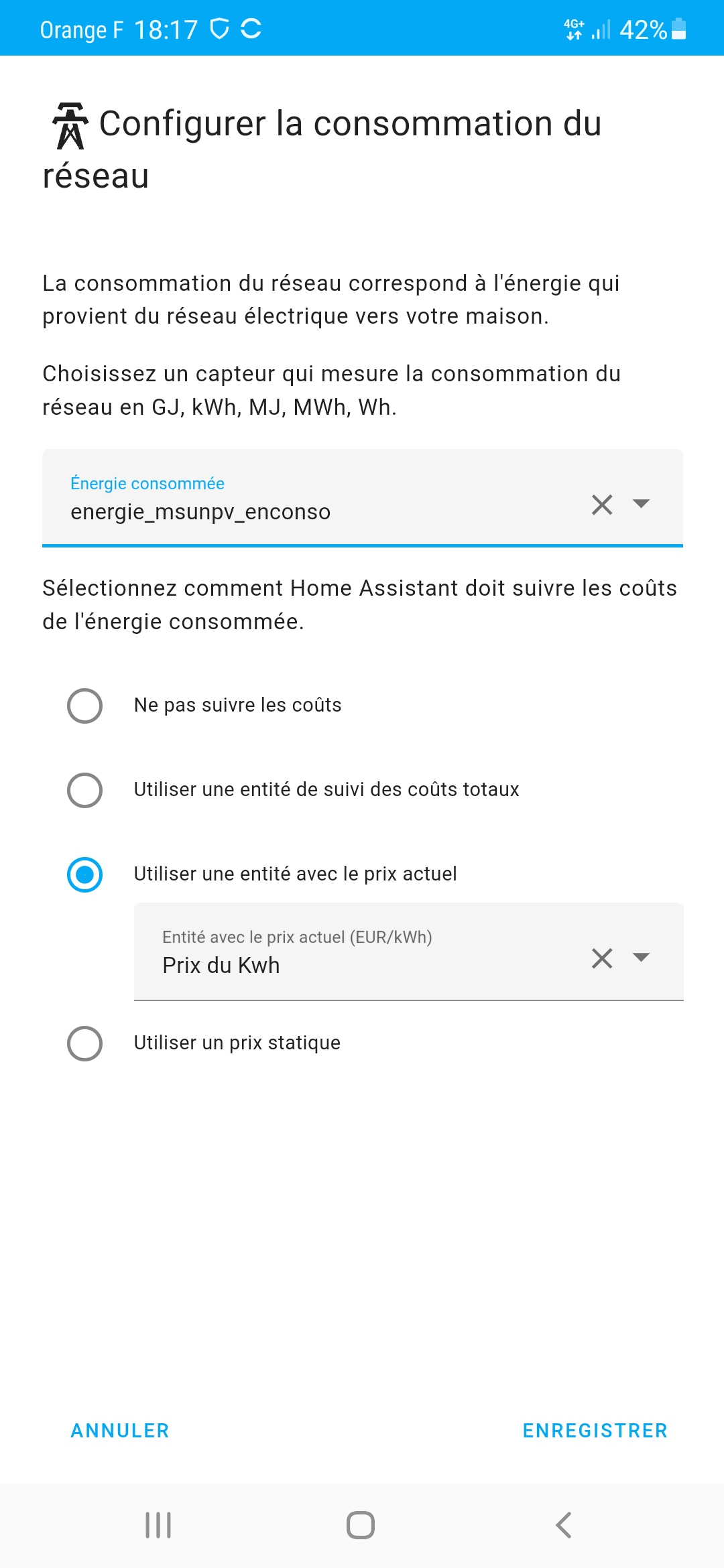
Task: Select entité avec le prix actuel radio
Action: click(85, 874)
